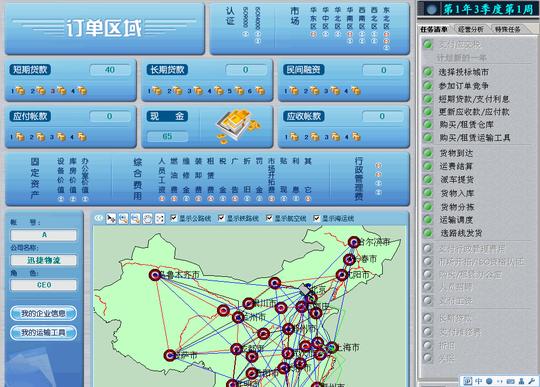Open 我的企业信息 button

click(43, 313)
